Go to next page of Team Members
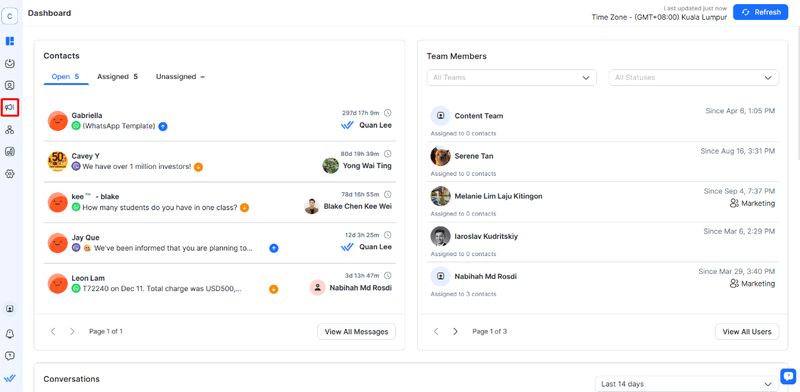The height and width of the screenshot is (392, 800). [455, 331]
